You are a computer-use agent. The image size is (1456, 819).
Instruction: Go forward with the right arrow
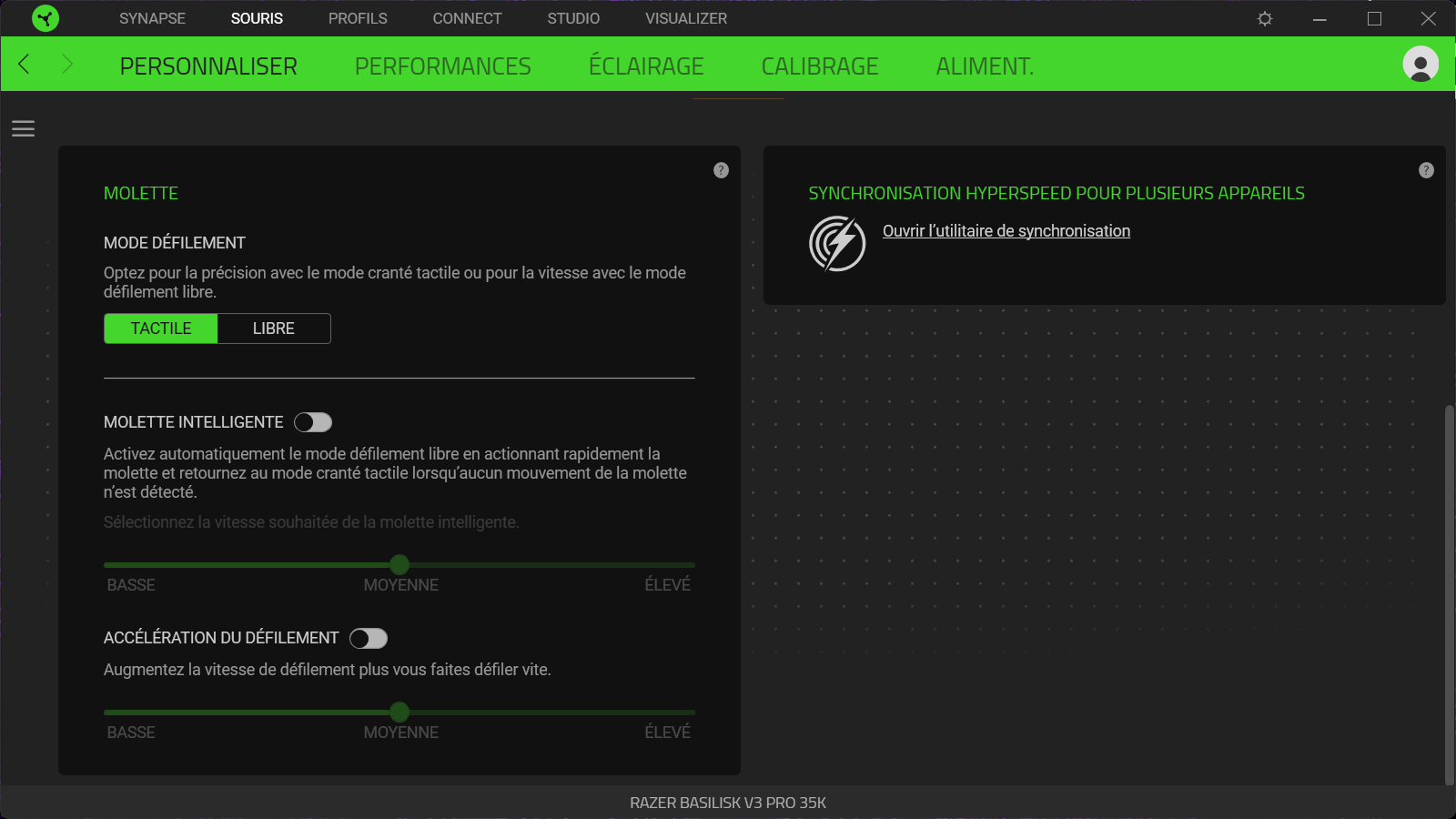coord(66,64)
